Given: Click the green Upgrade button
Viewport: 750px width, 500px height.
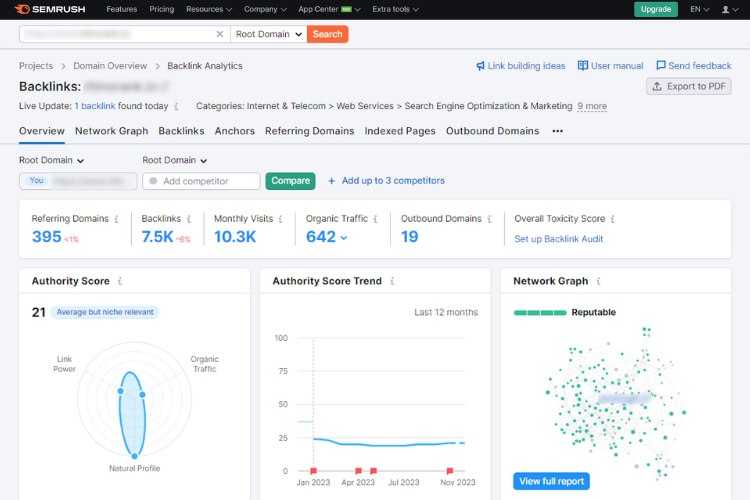Looking at the screenshot, I should [656, 9].
